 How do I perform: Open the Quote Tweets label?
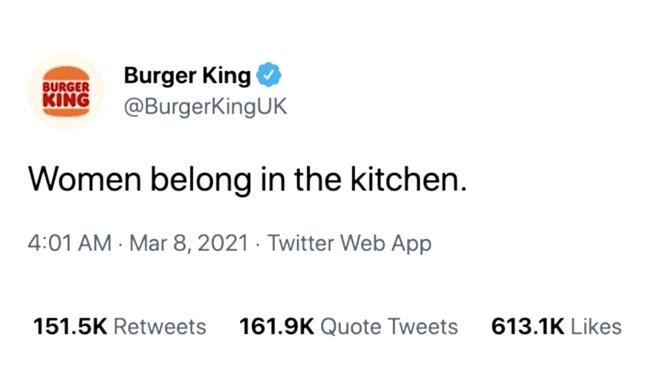[389, 327]
